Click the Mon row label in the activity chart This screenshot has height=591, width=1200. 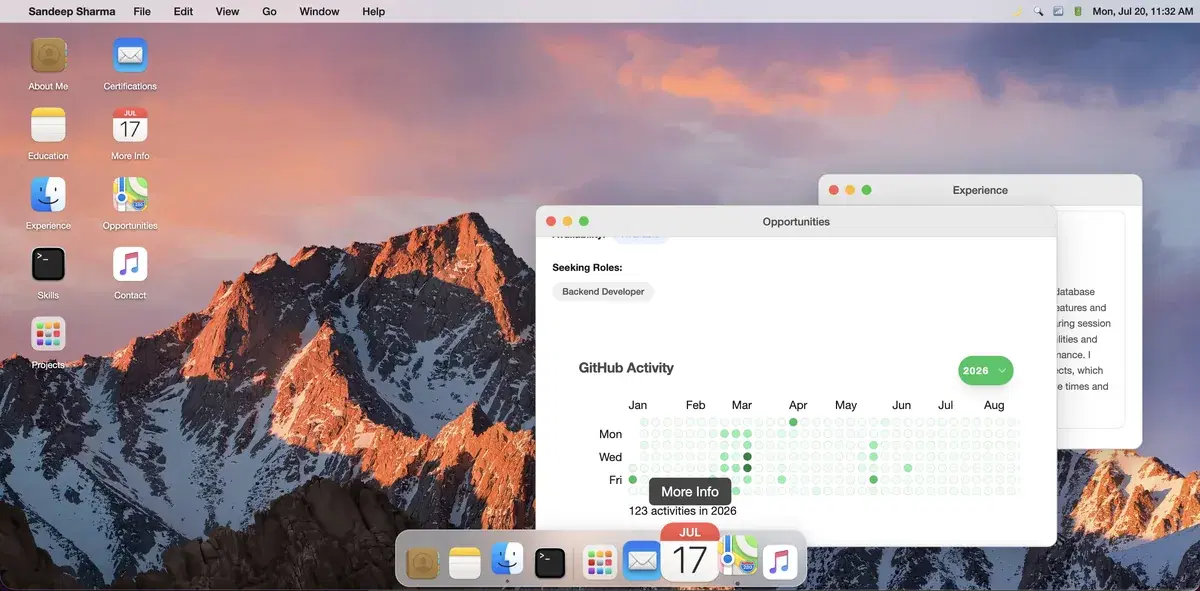point(610,434)
